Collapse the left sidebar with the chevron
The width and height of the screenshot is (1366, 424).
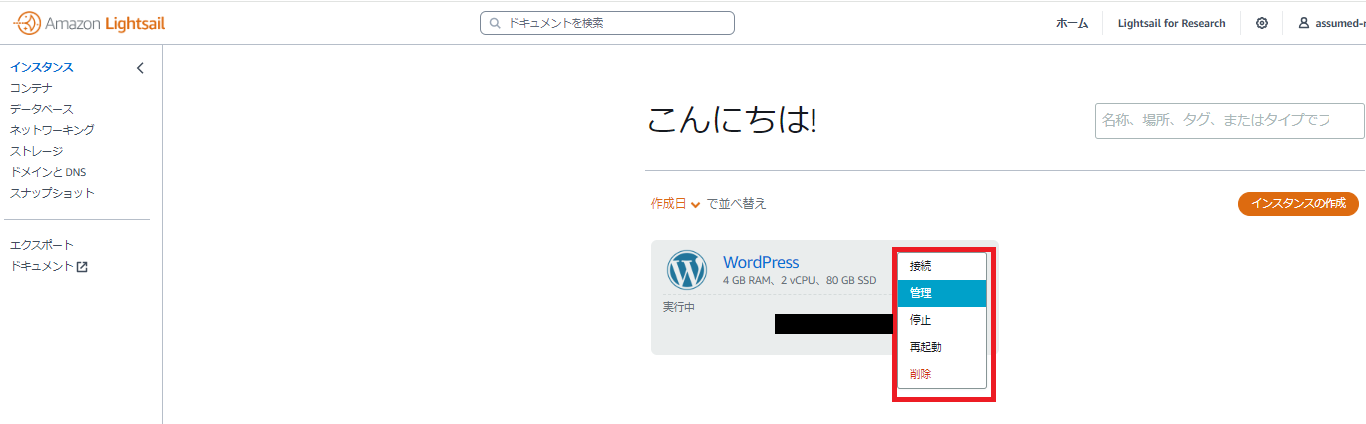pos(140,68)
